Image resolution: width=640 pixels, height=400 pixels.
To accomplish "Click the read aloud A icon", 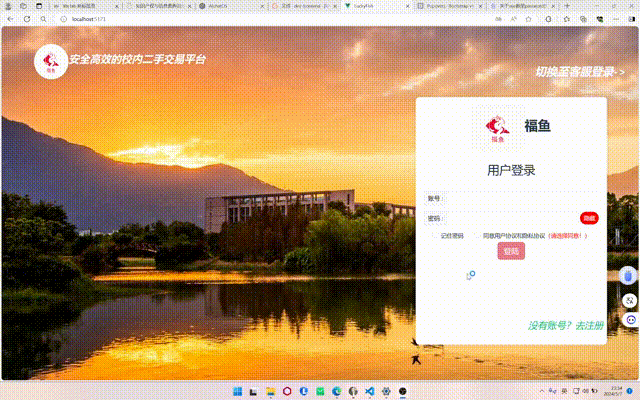I will [513, 19].
